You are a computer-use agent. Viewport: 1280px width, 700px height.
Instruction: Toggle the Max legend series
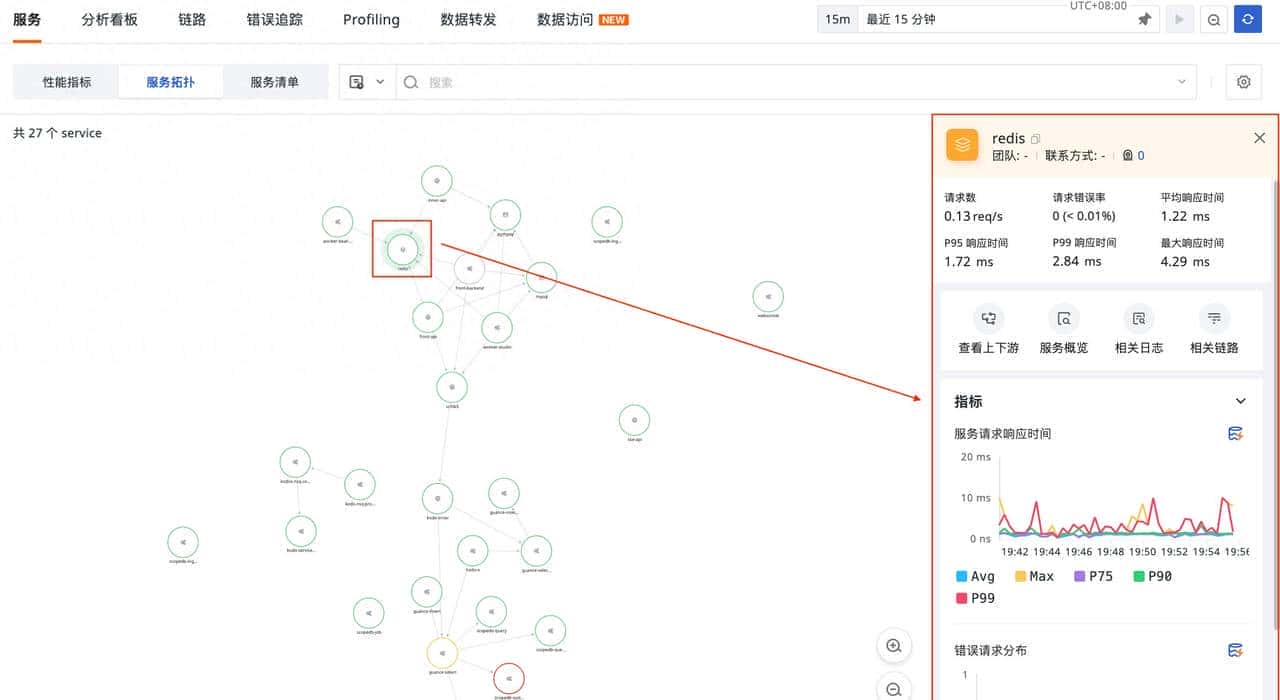tap(1035, 576)
